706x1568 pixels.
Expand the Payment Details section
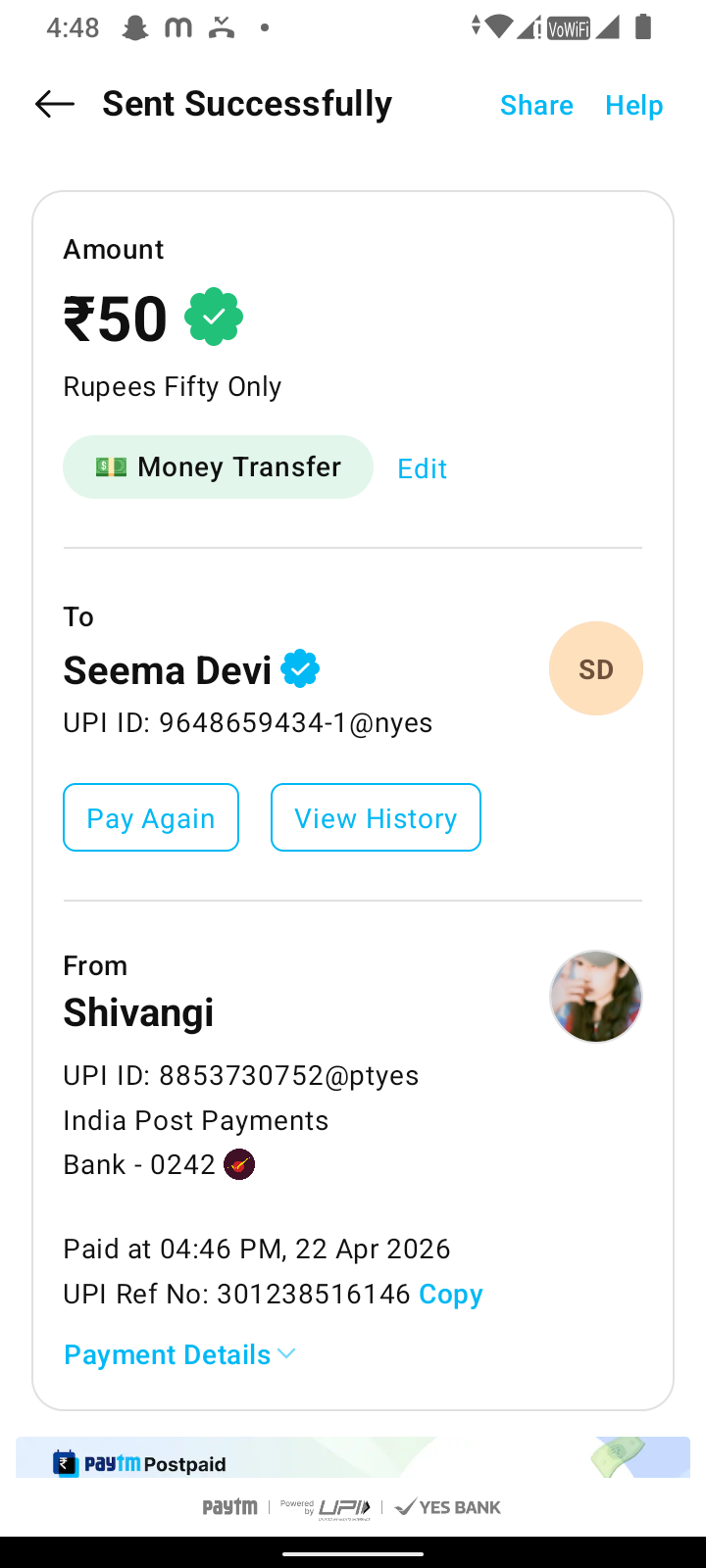tap(168, 1354)
